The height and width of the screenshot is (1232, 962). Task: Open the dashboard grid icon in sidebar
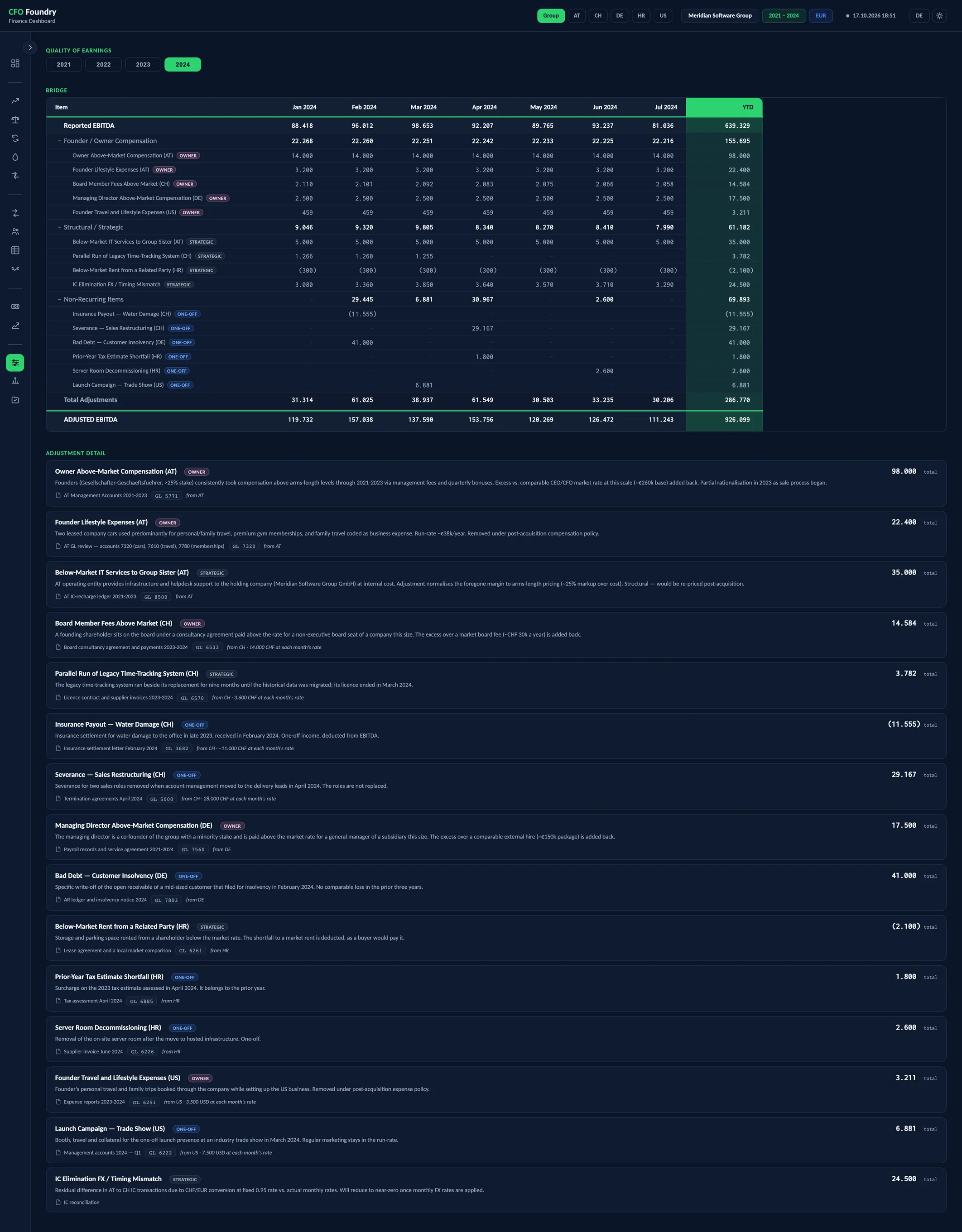[15, 63]
